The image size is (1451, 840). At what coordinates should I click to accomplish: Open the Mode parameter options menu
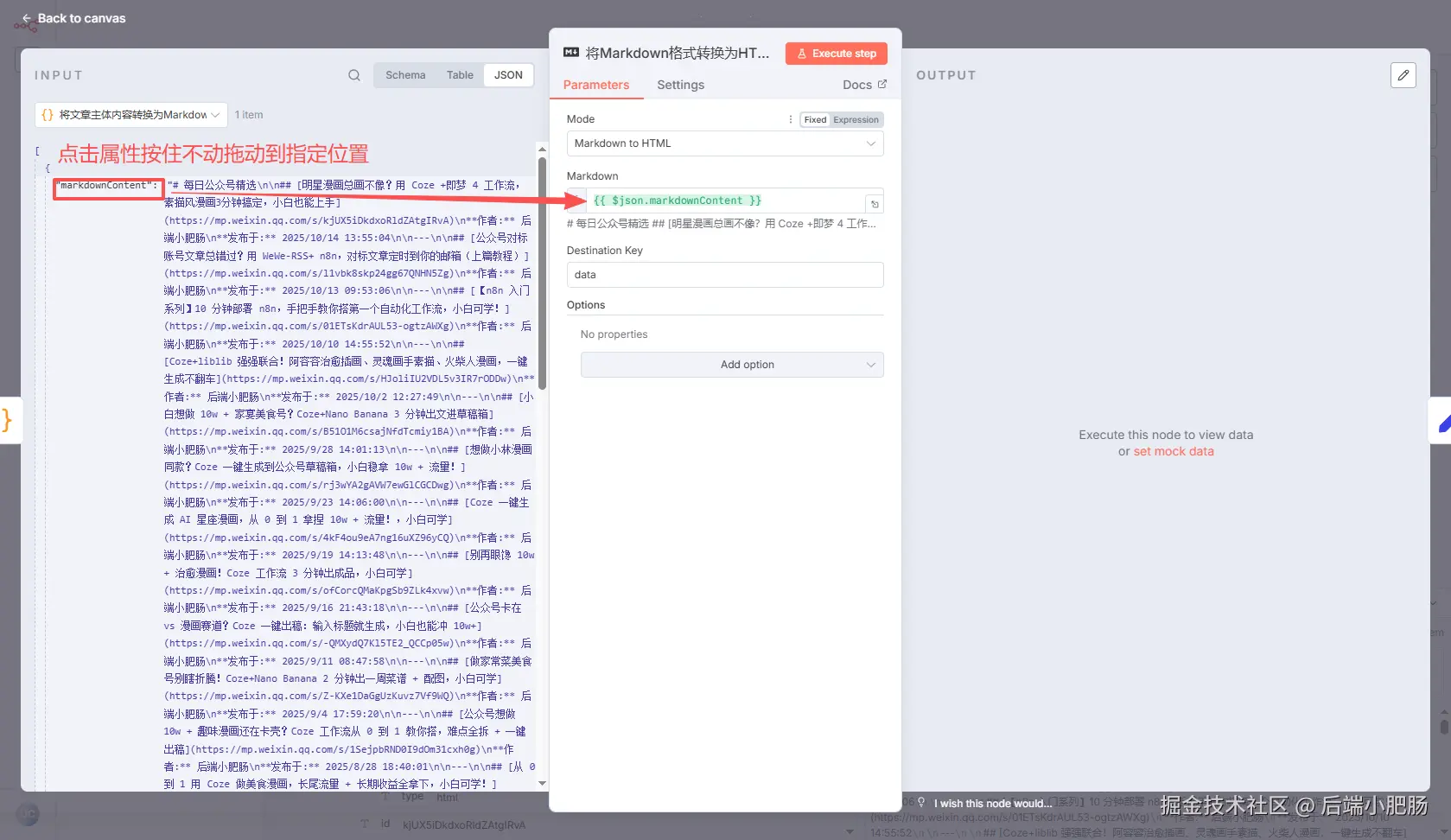click(791, 120)
